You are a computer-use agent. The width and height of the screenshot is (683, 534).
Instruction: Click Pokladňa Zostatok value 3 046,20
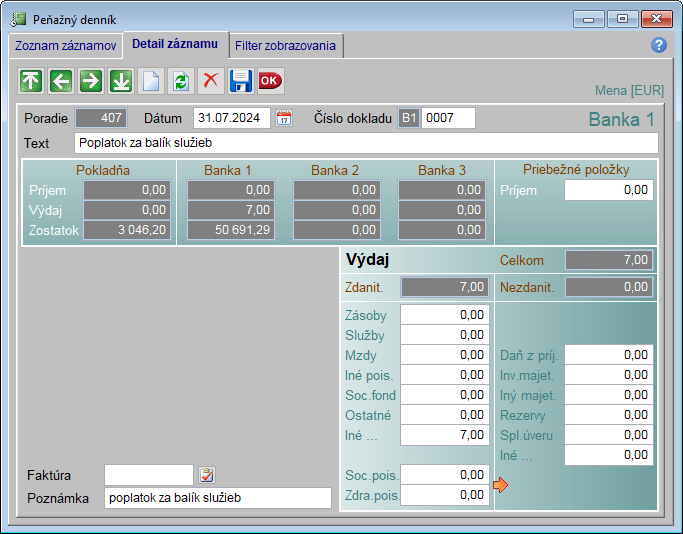[x=127, y=230]
